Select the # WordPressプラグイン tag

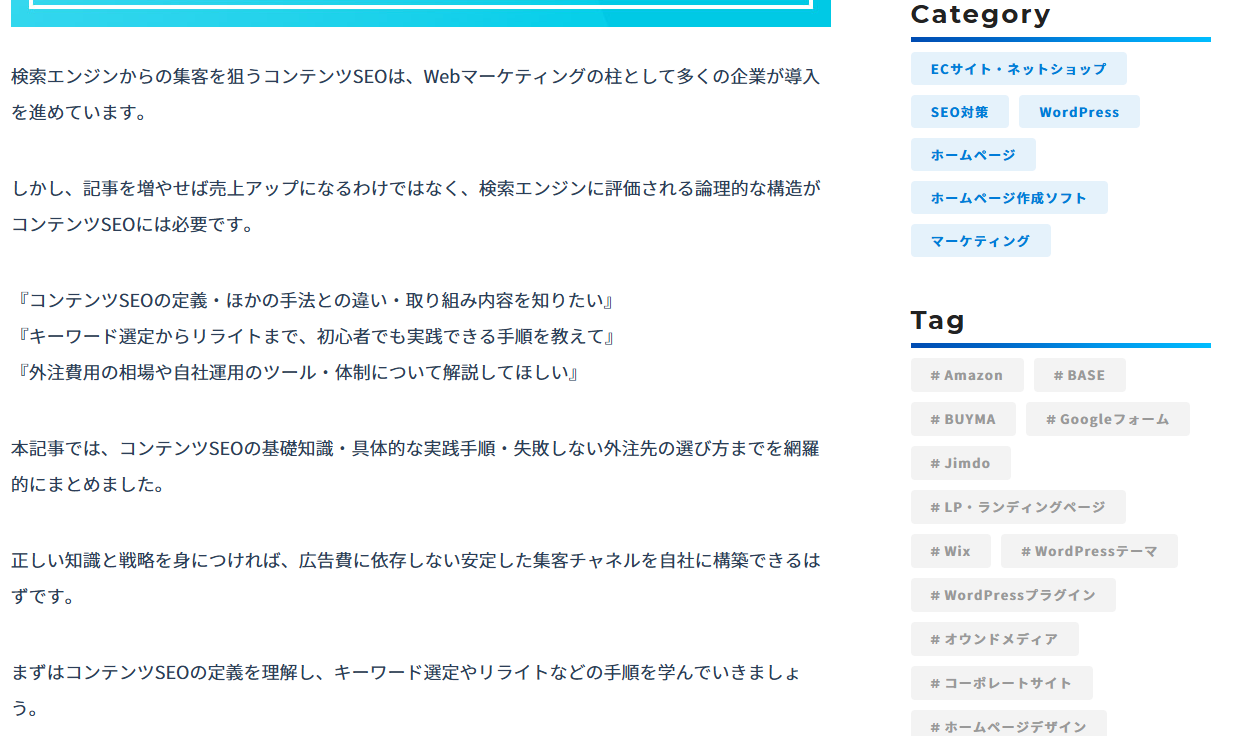tap(1012, 595)
